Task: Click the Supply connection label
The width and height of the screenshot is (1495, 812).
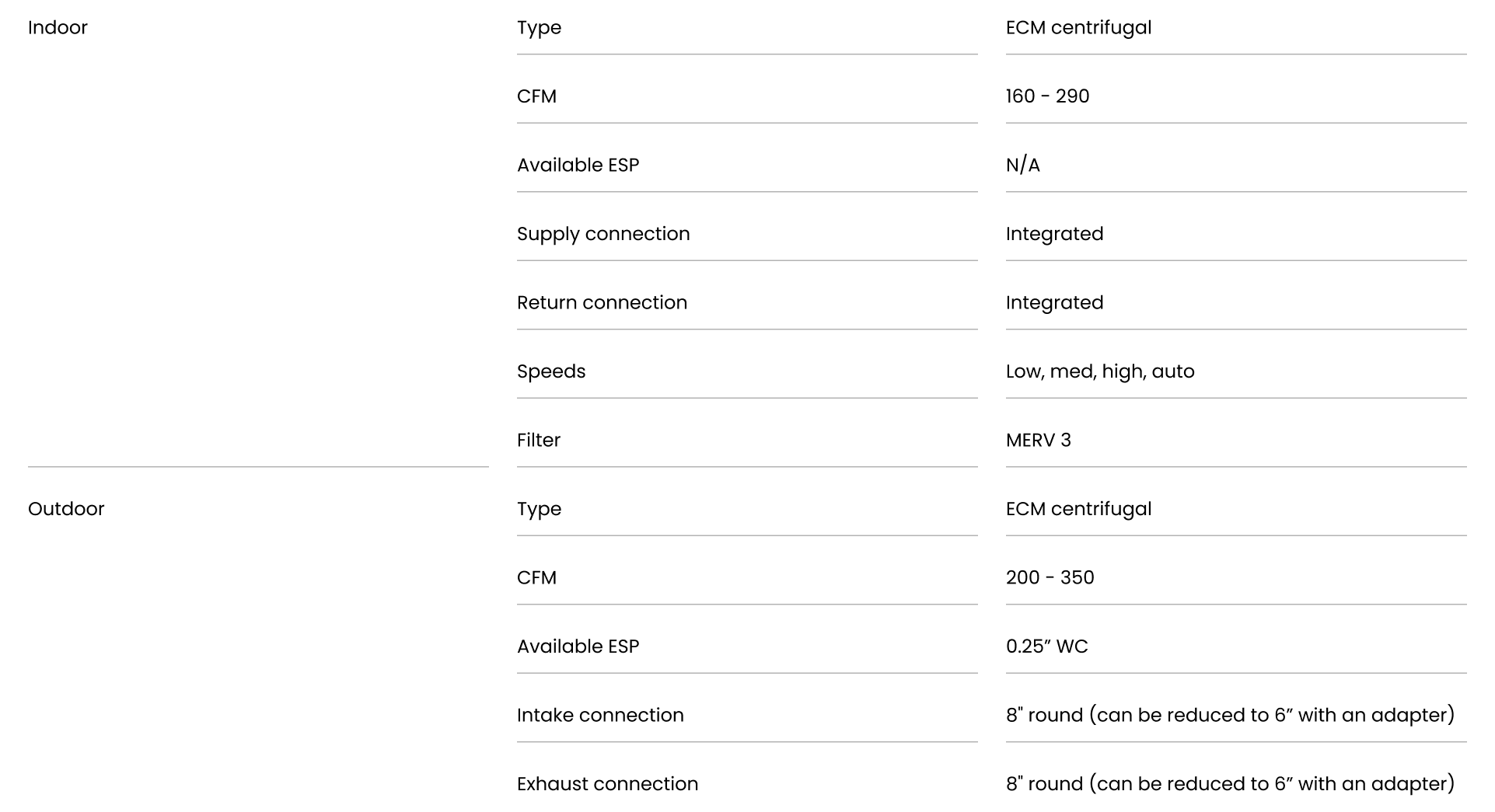Action: point(603,235)
